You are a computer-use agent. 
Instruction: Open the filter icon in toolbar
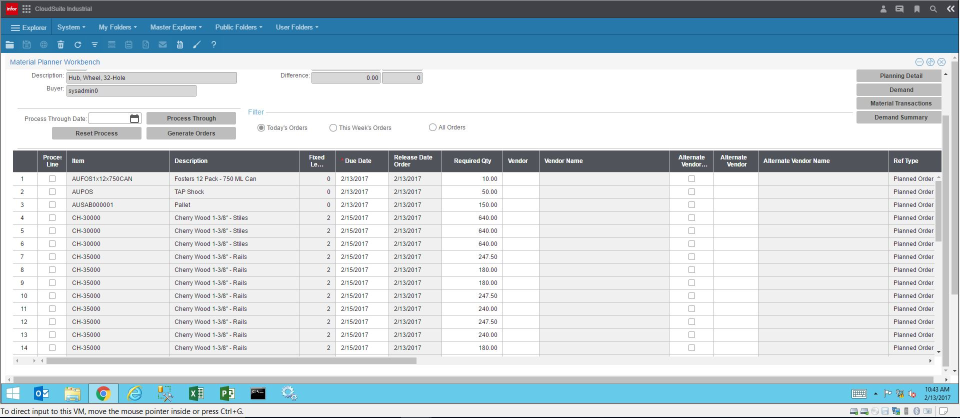(95, 45)
